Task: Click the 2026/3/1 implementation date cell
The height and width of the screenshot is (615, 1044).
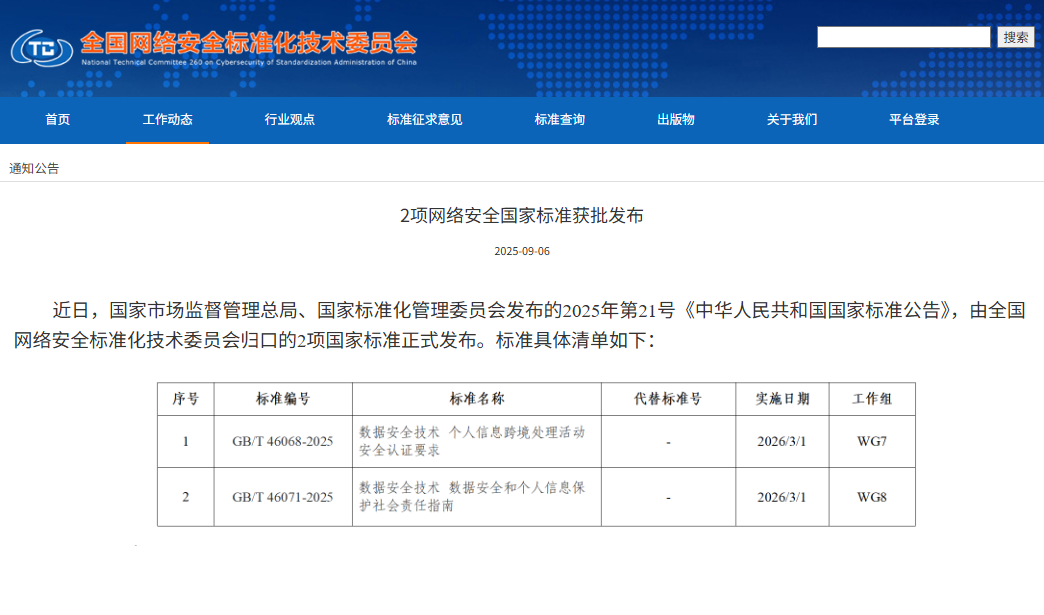Action: [780, 441]
